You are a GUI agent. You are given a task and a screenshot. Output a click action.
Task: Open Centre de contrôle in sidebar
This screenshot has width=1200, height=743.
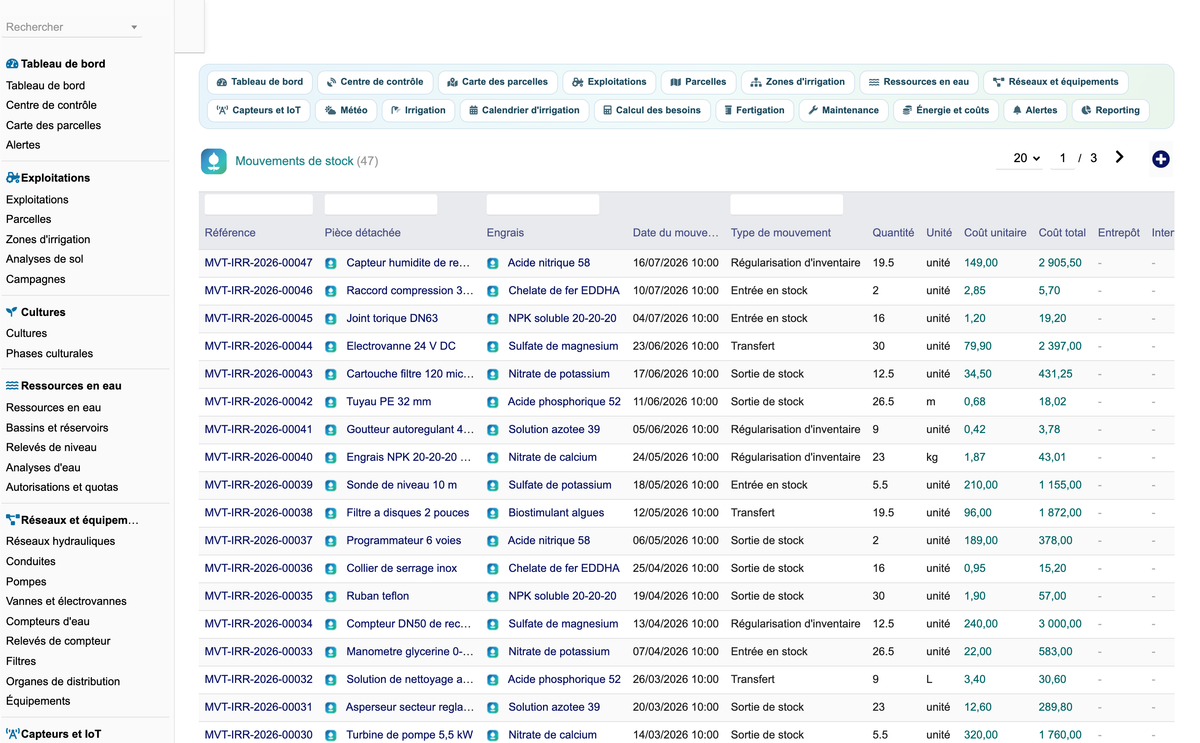coord(51,105)
